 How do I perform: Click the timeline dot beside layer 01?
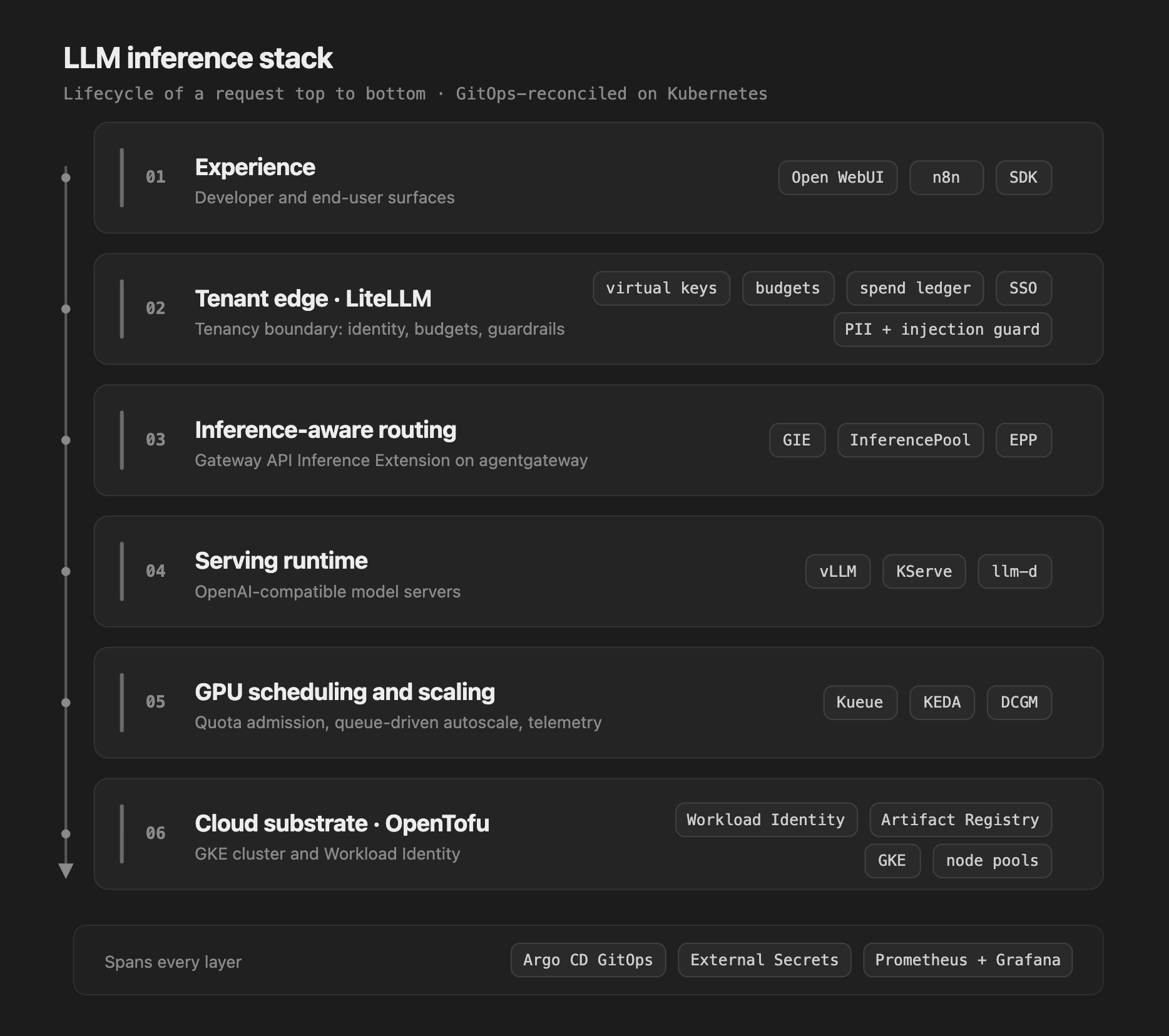[x=66, y=178]
